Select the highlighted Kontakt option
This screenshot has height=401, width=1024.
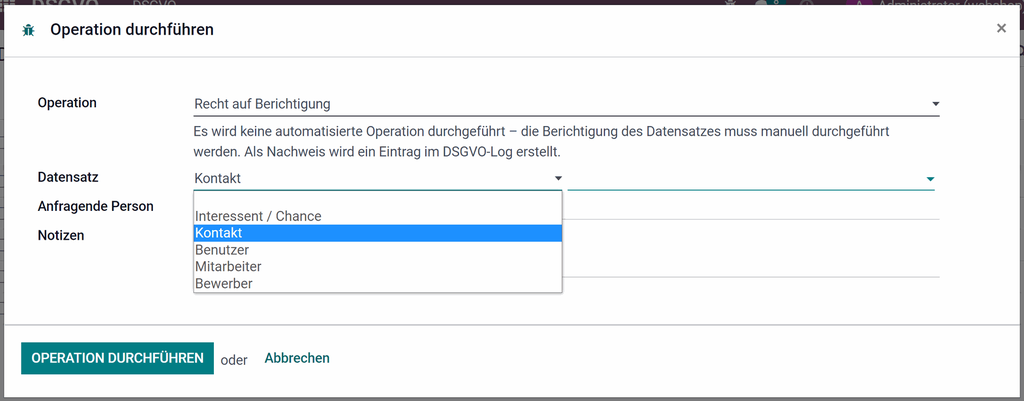tap(377, 233)
